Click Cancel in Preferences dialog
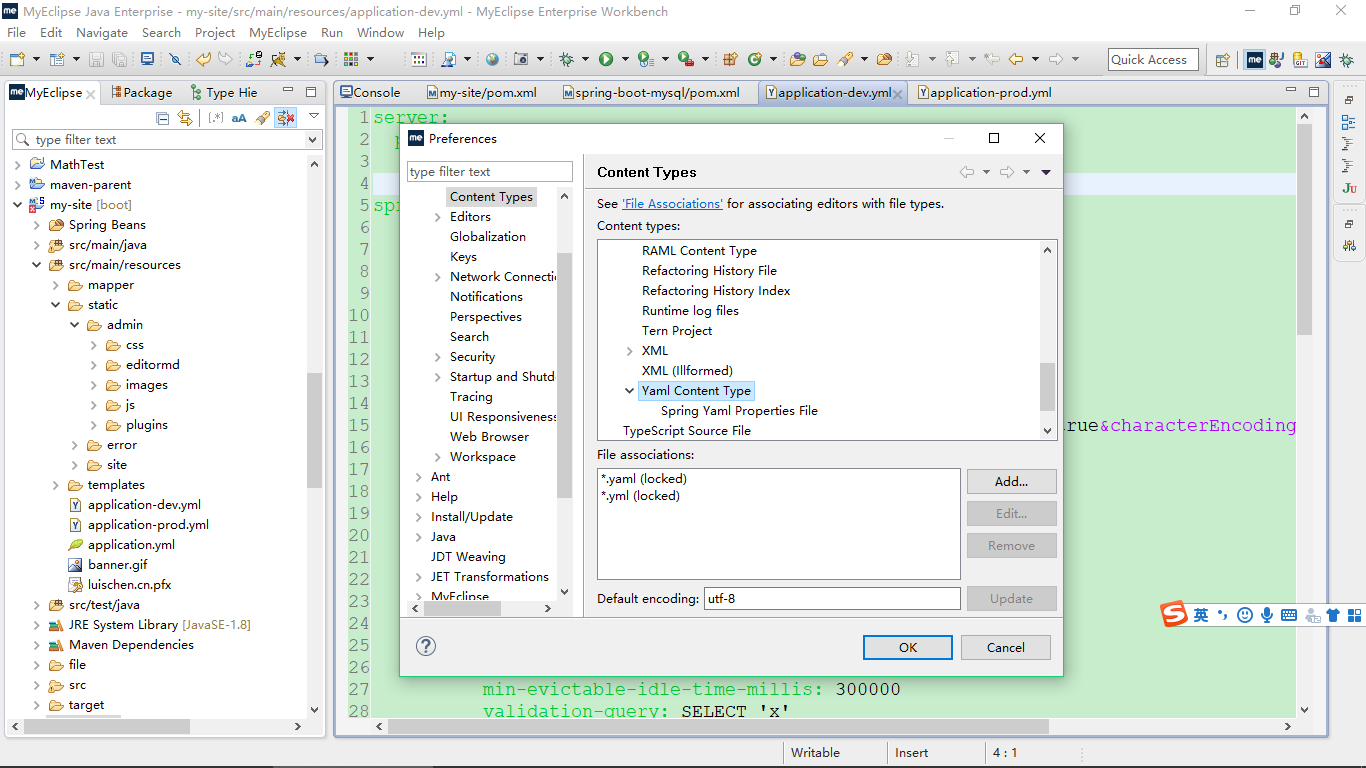 (x=1006, y=647)
